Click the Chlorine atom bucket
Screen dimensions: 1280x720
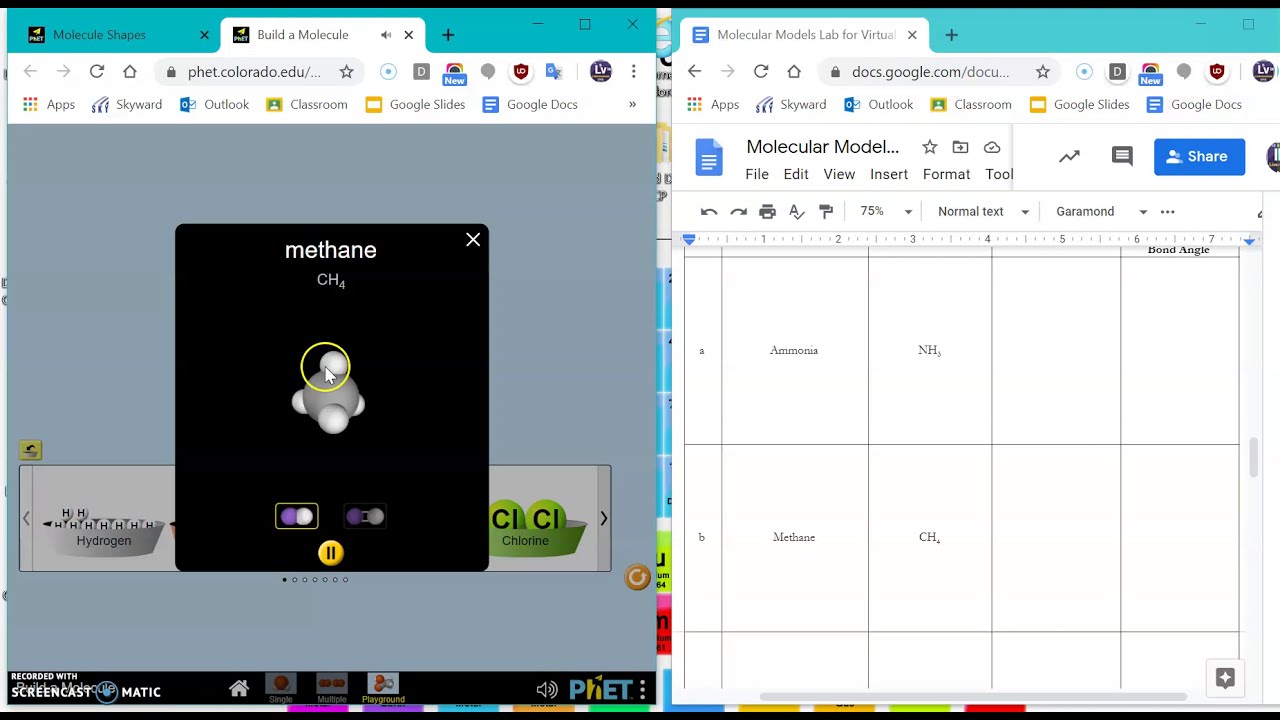click(x=526, y=530)
